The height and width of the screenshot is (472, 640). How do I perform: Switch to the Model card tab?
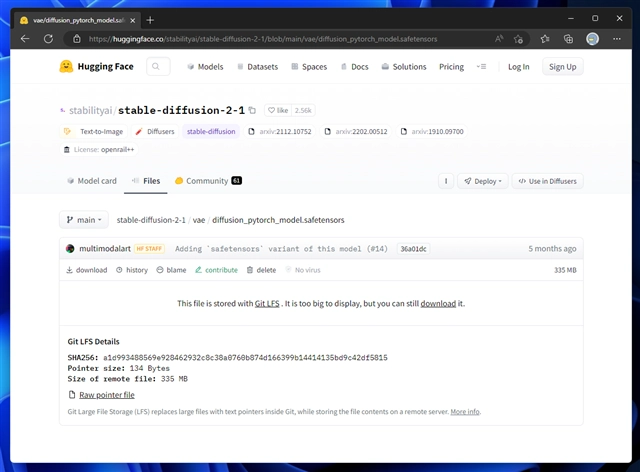click(92, 181)
